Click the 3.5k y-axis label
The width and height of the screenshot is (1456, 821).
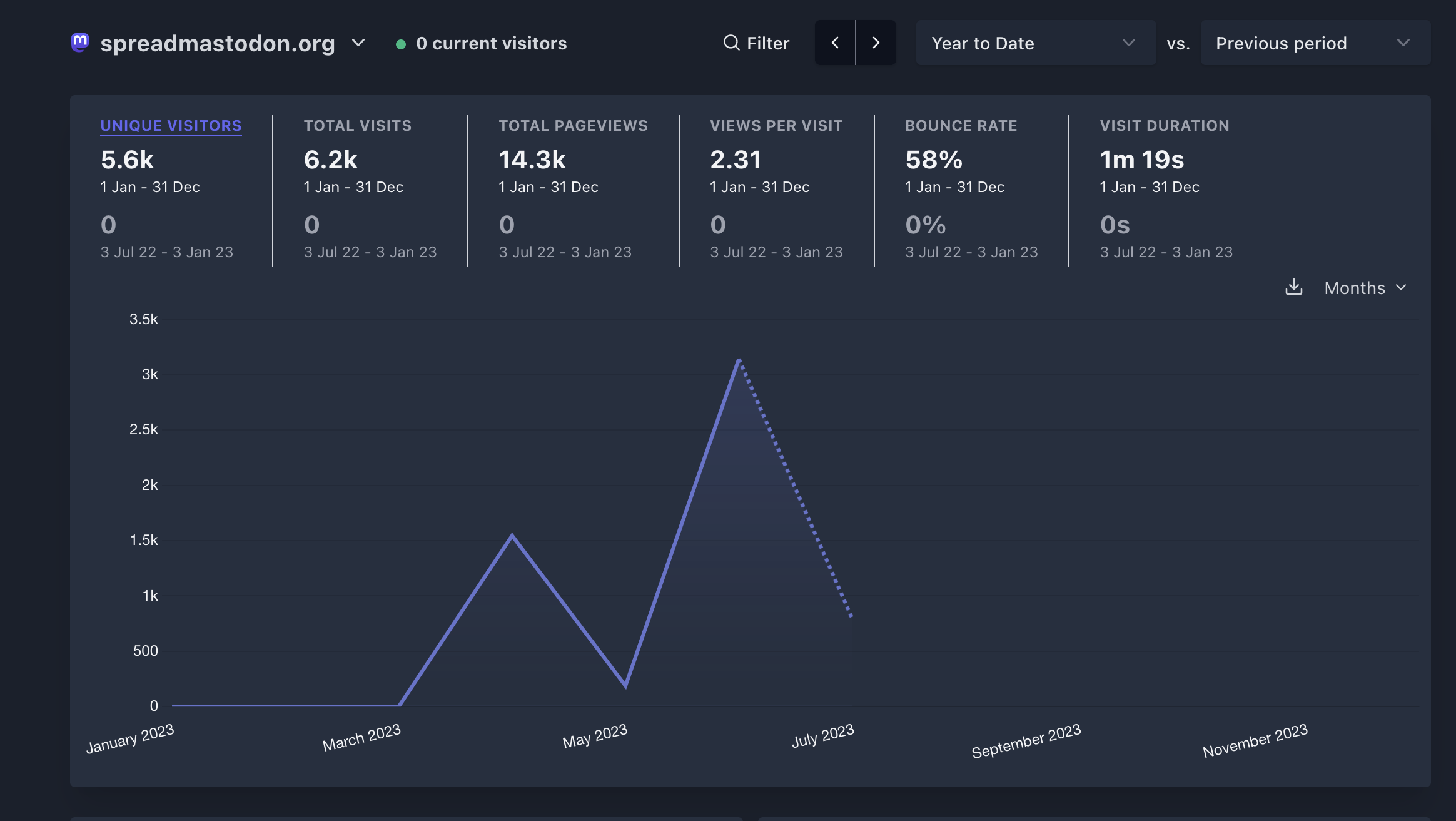[x=144, y=319]
